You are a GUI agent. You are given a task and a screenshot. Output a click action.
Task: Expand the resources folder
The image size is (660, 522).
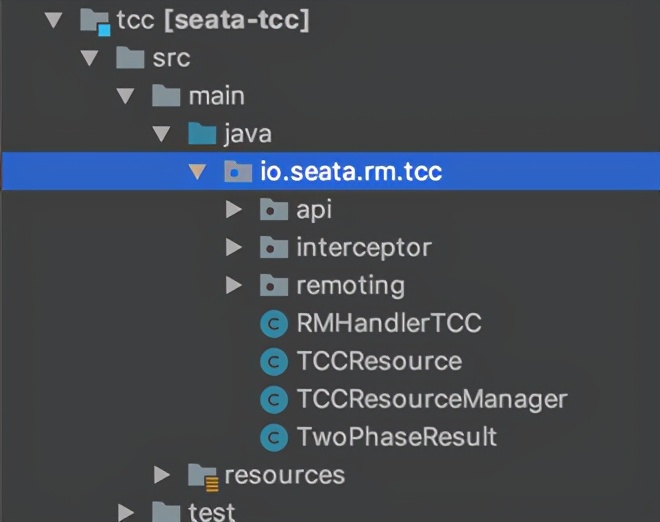point(162,475)
